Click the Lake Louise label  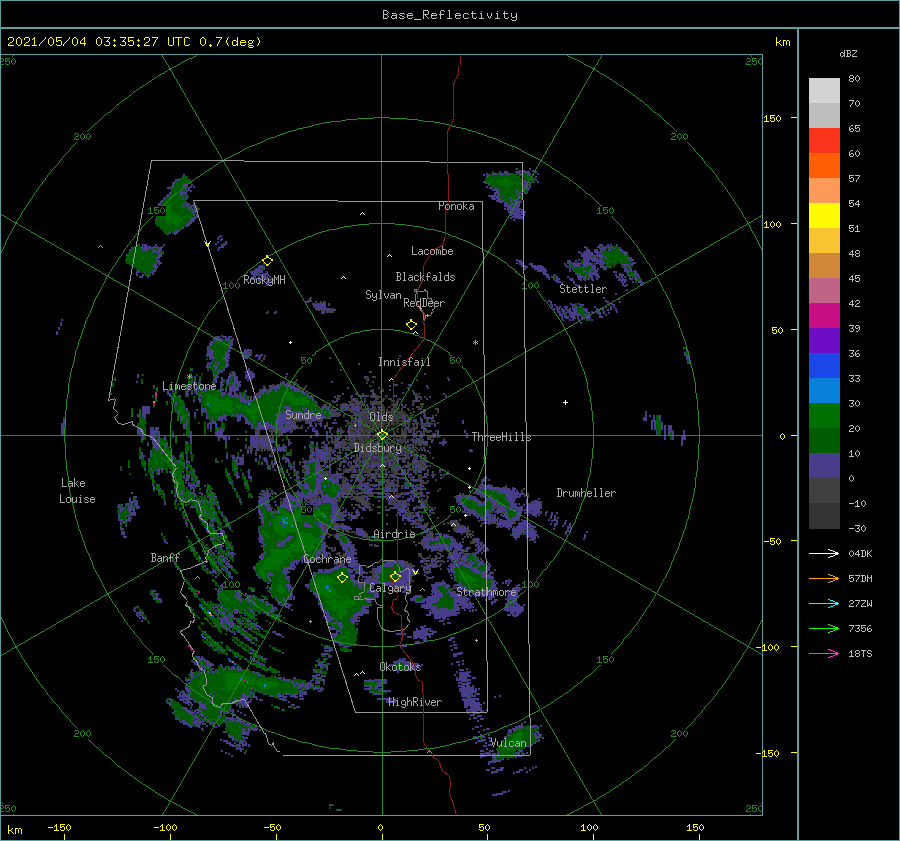[77, 491]
